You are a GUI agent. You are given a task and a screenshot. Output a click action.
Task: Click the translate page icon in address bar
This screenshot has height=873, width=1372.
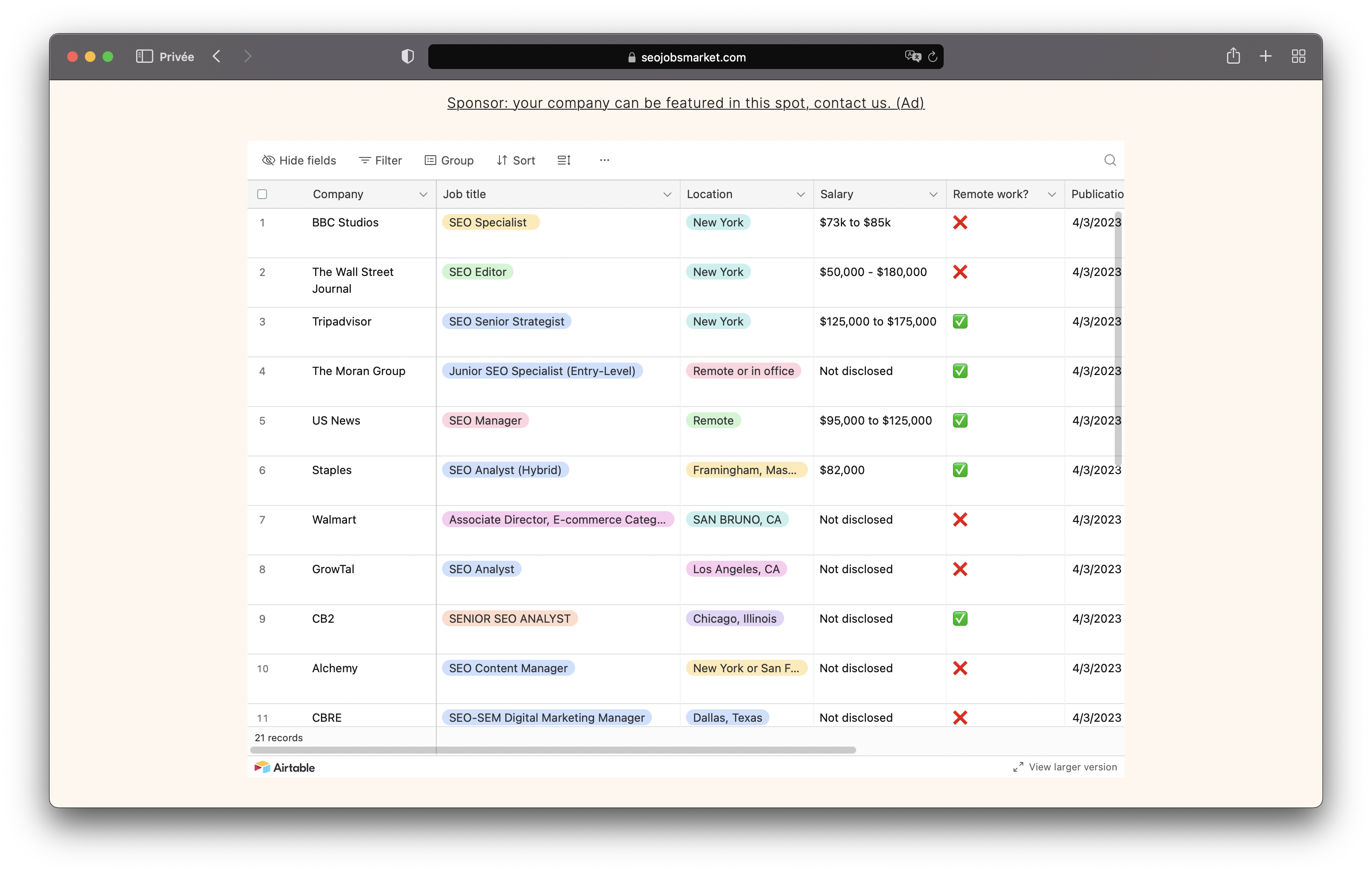(912, 57)
